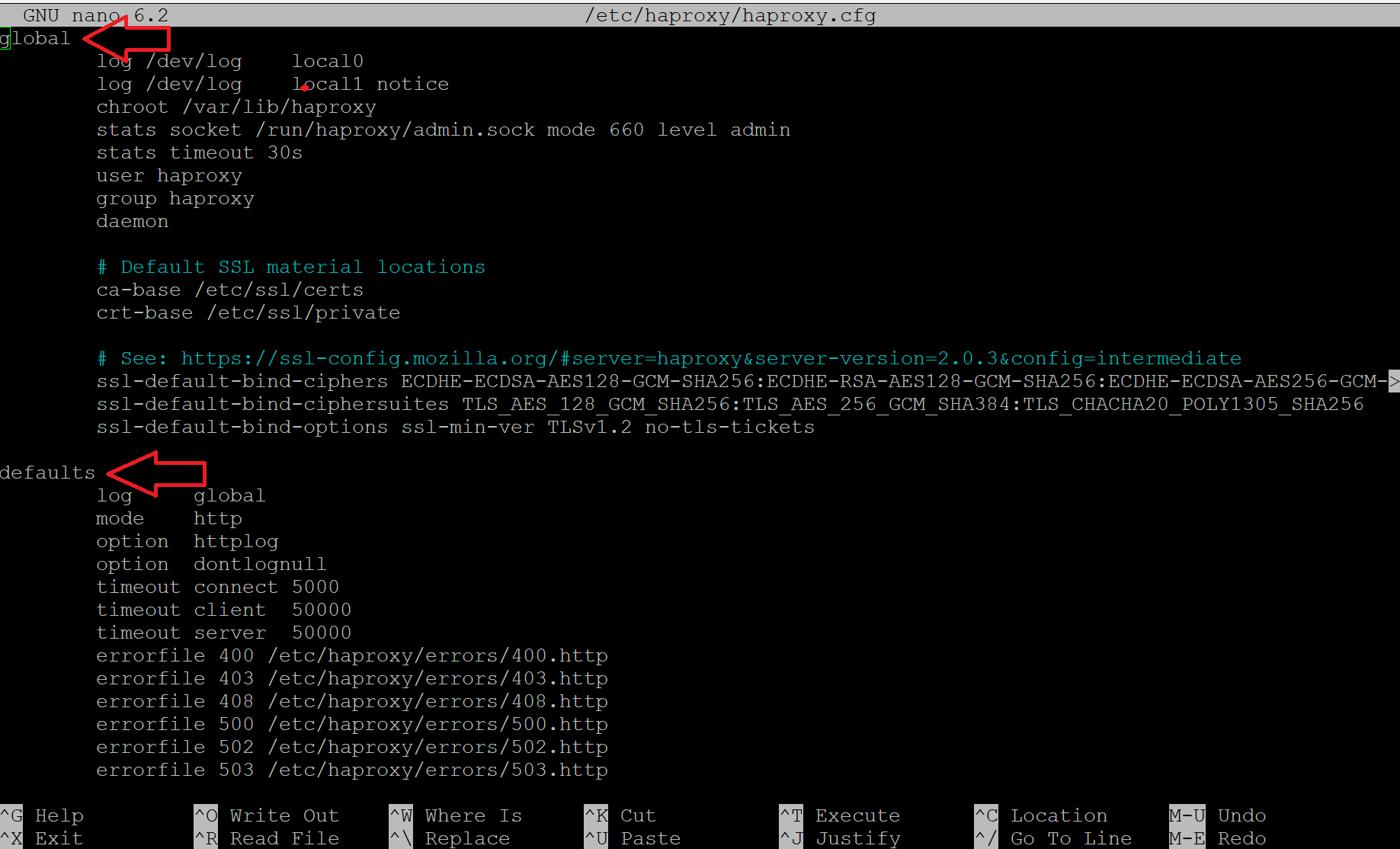Click the ^C Location shortcut

[x=1041, y=815]
